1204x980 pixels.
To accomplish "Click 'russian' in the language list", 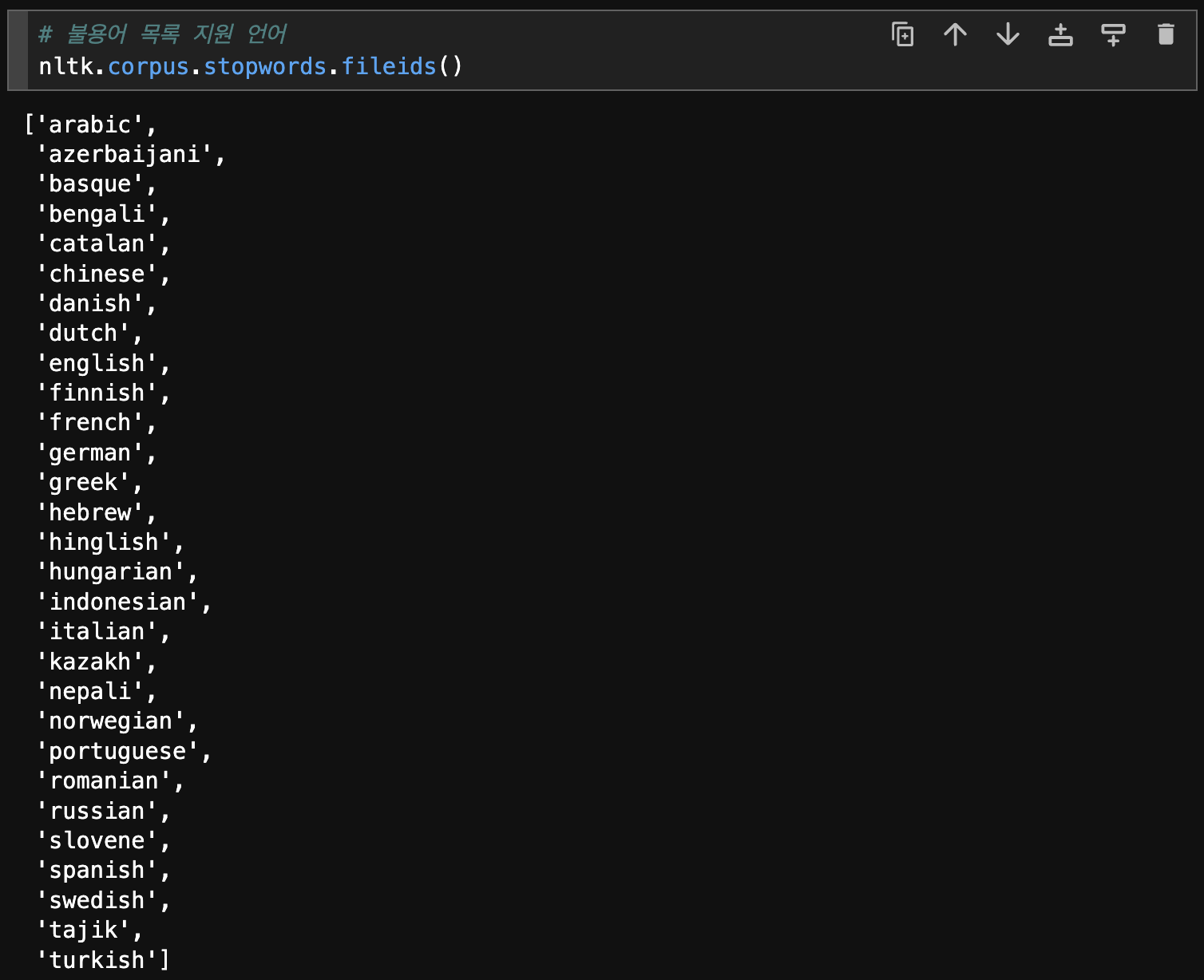I will tap(97, 811).
